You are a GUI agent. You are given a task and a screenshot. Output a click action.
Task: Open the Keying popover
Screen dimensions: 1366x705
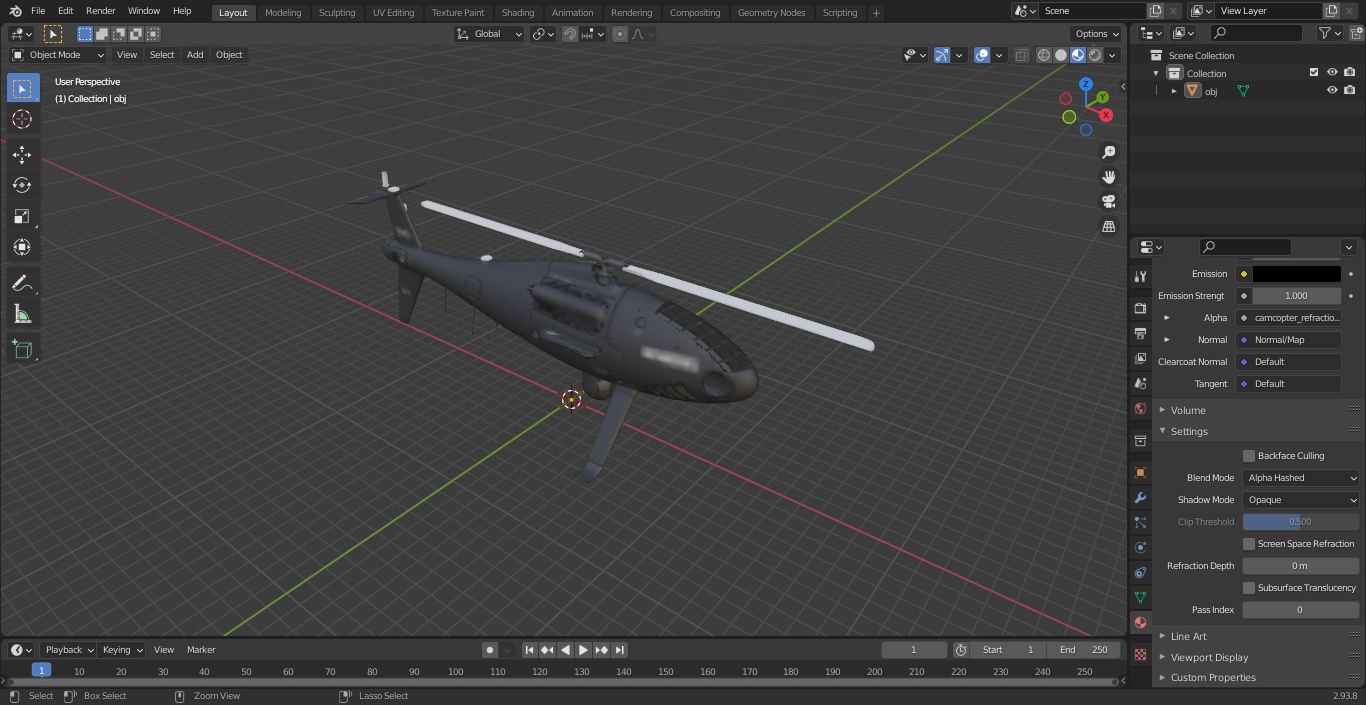[x=122, y=650]
